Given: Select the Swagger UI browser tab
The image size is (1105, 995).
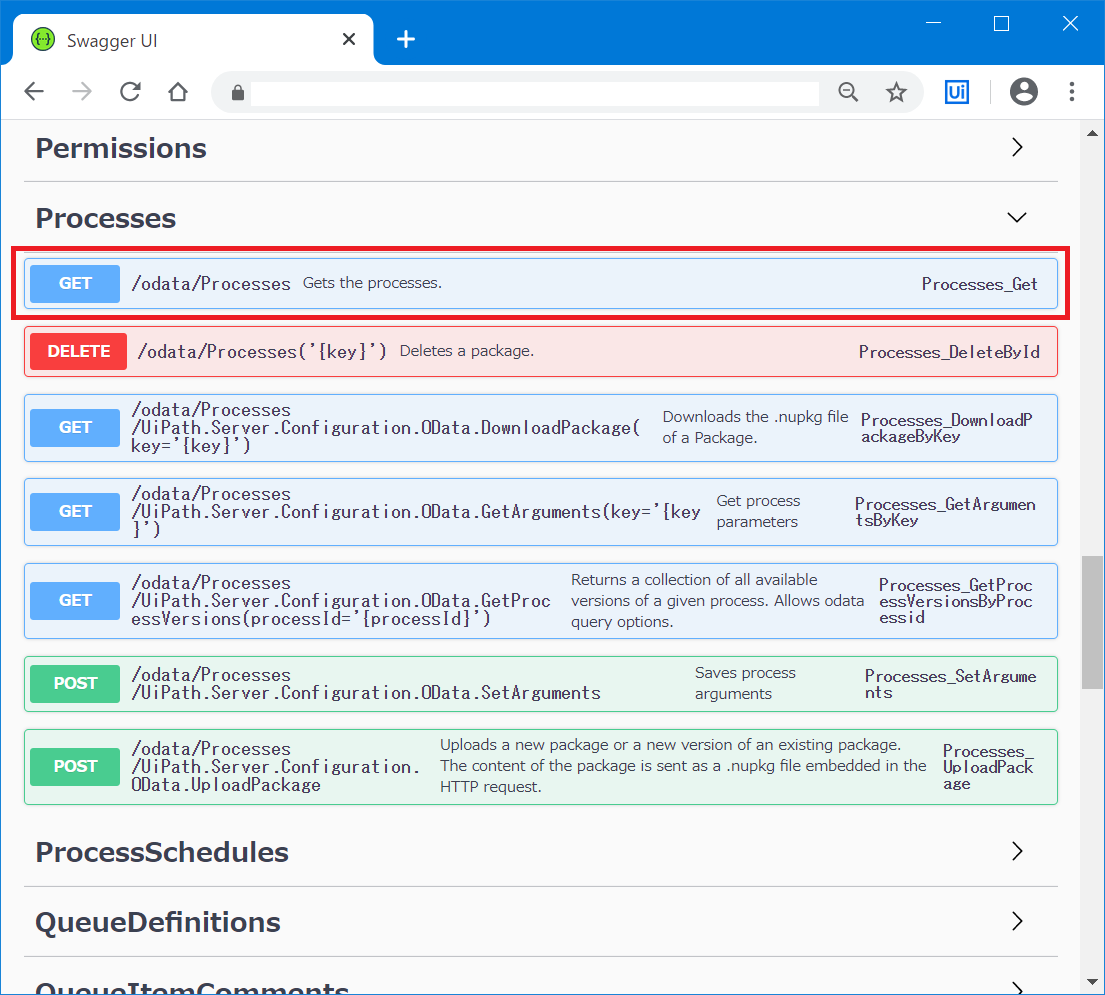Looking at the screenshot, I should pos(192,40).
